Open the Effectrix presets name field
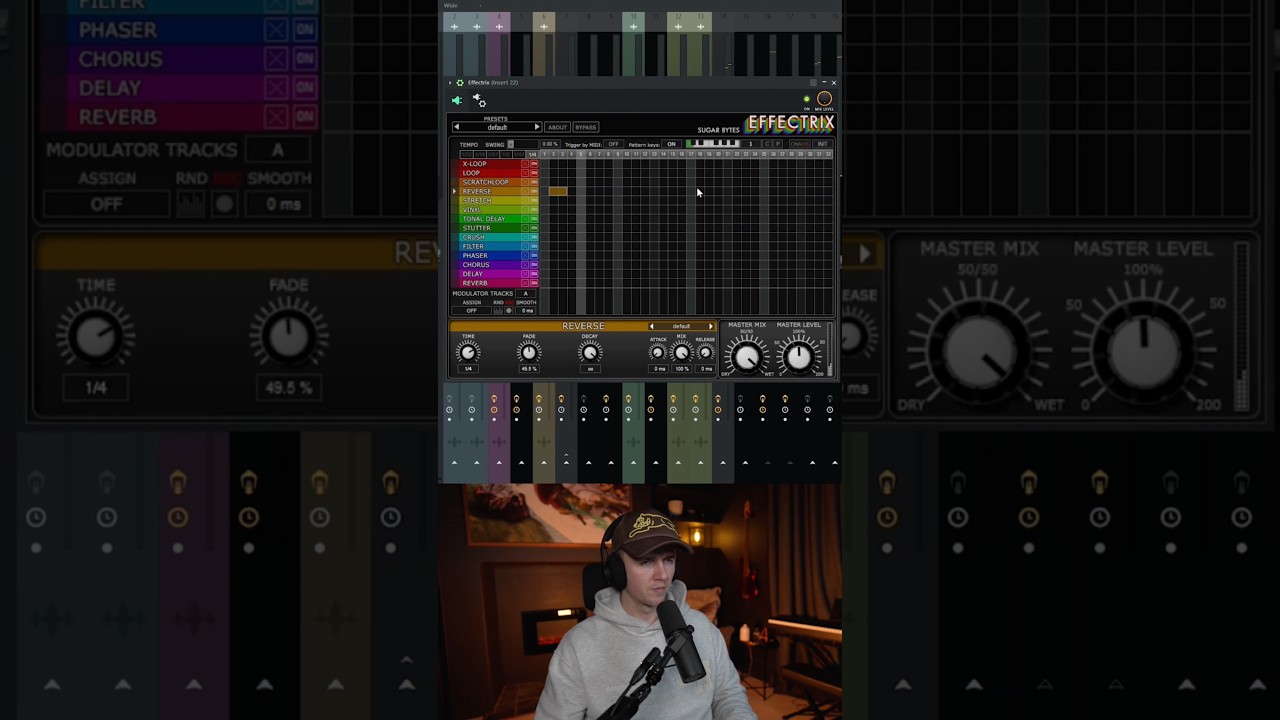 click(497, 127)
